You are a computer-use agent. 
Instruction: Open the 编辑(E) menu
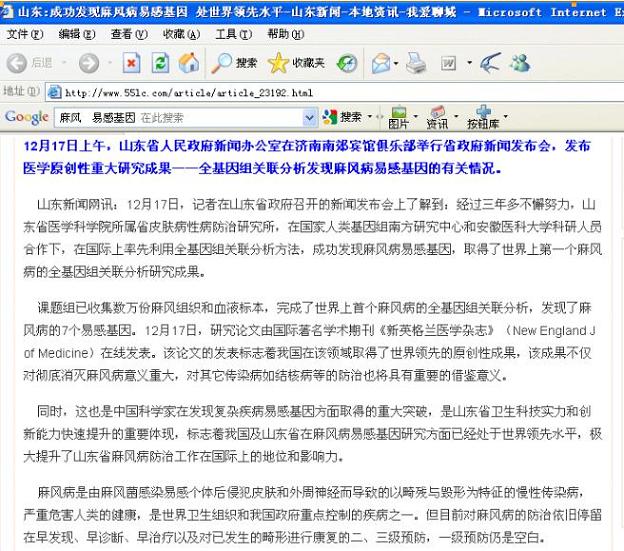76,35
